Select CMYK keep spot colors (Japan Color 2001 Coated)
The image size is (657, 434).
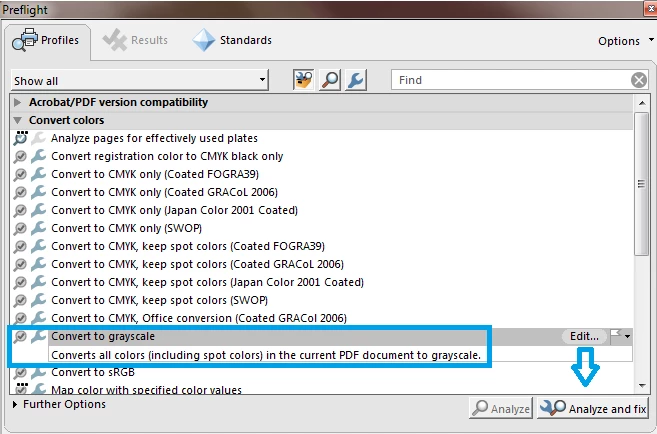pos(207,282)
